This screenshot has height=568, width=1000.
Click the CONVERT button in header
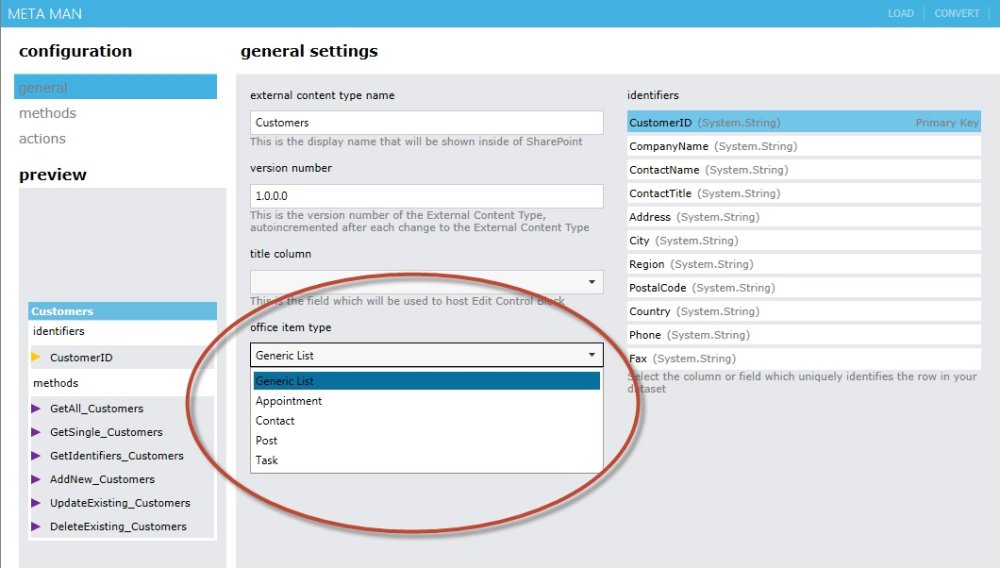957,14
